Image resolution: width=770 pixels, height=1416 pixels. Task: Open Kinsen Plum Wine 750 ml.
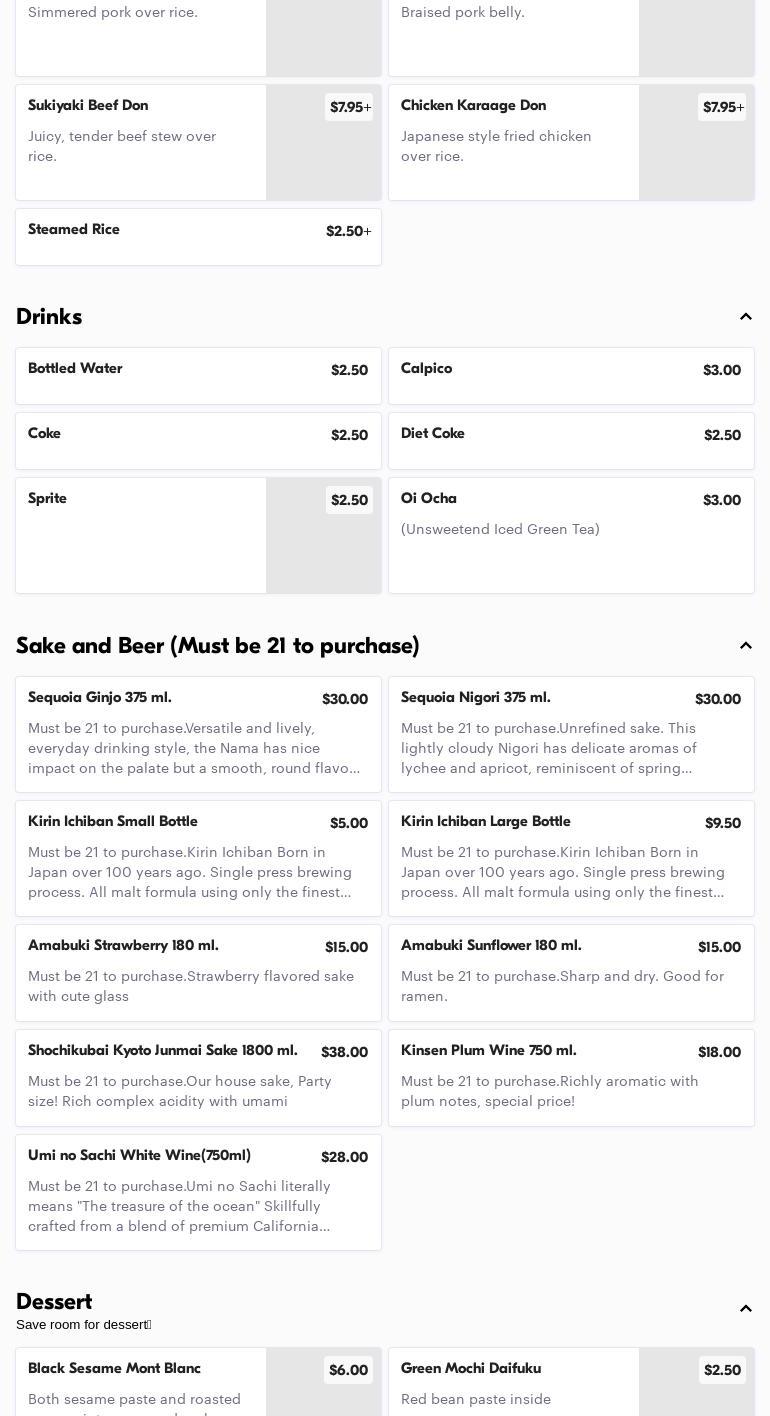coord(571,1078)
